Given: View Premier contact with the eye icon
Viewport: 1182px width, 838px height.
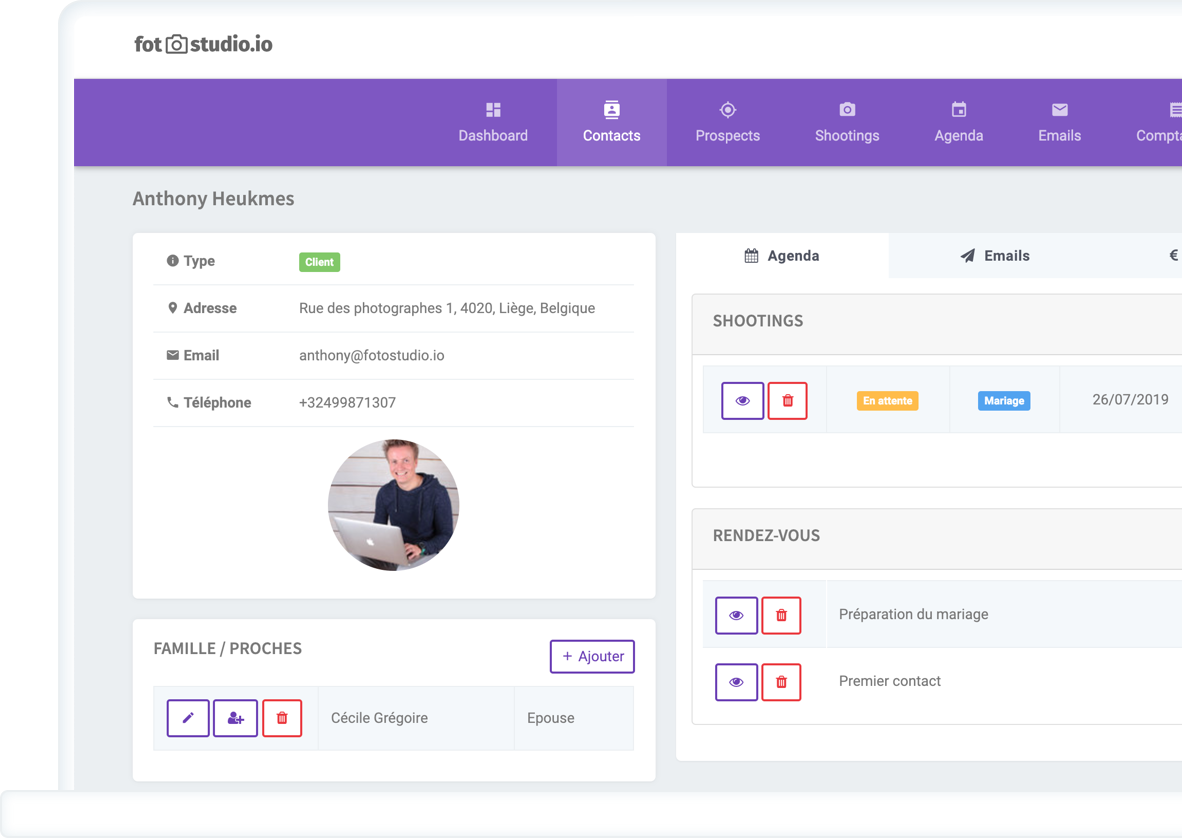Looking at the screenshot, I should [x=736, y=682].
